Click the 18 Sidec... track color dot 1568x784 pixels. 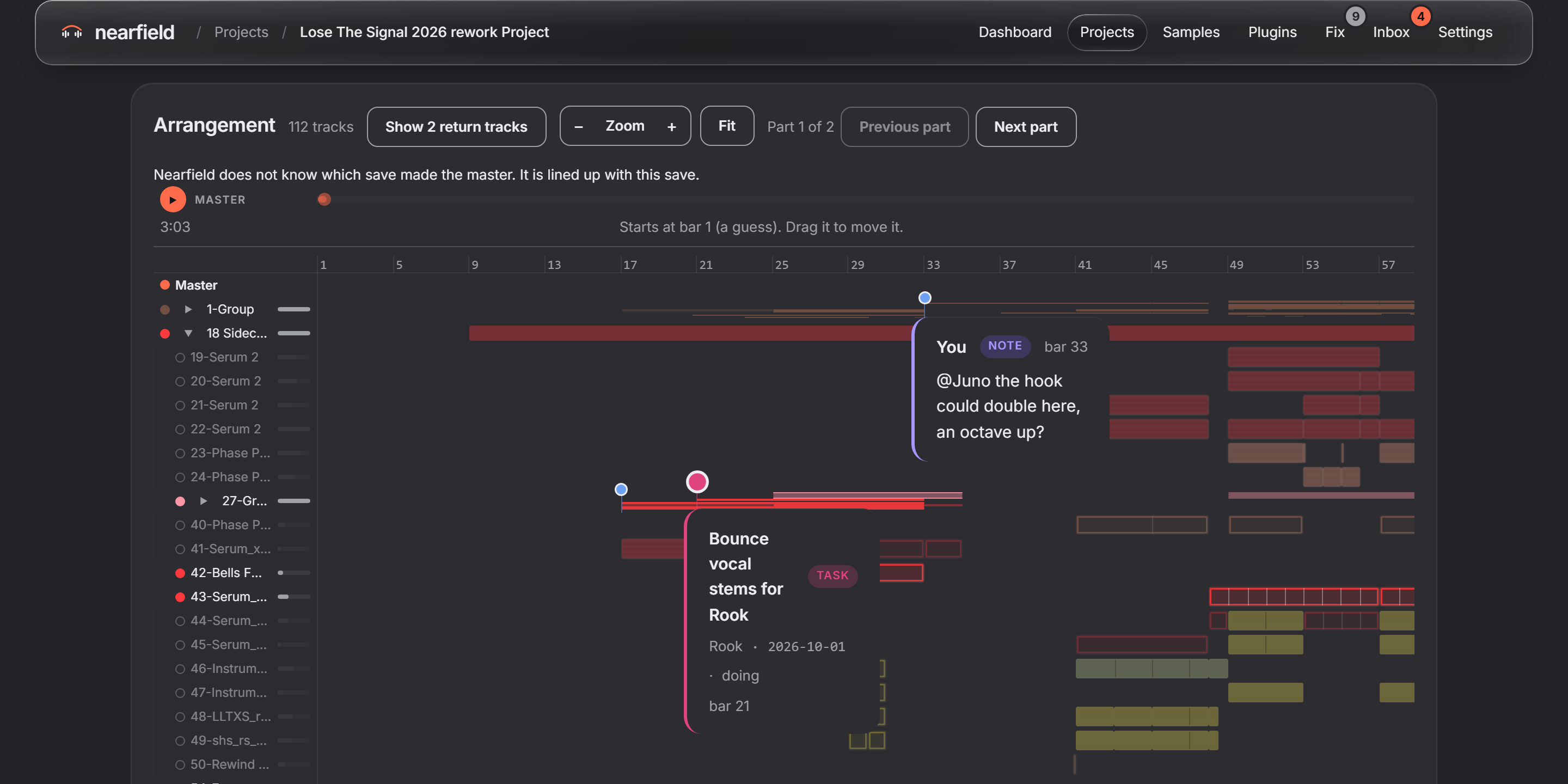pos(164,334)
